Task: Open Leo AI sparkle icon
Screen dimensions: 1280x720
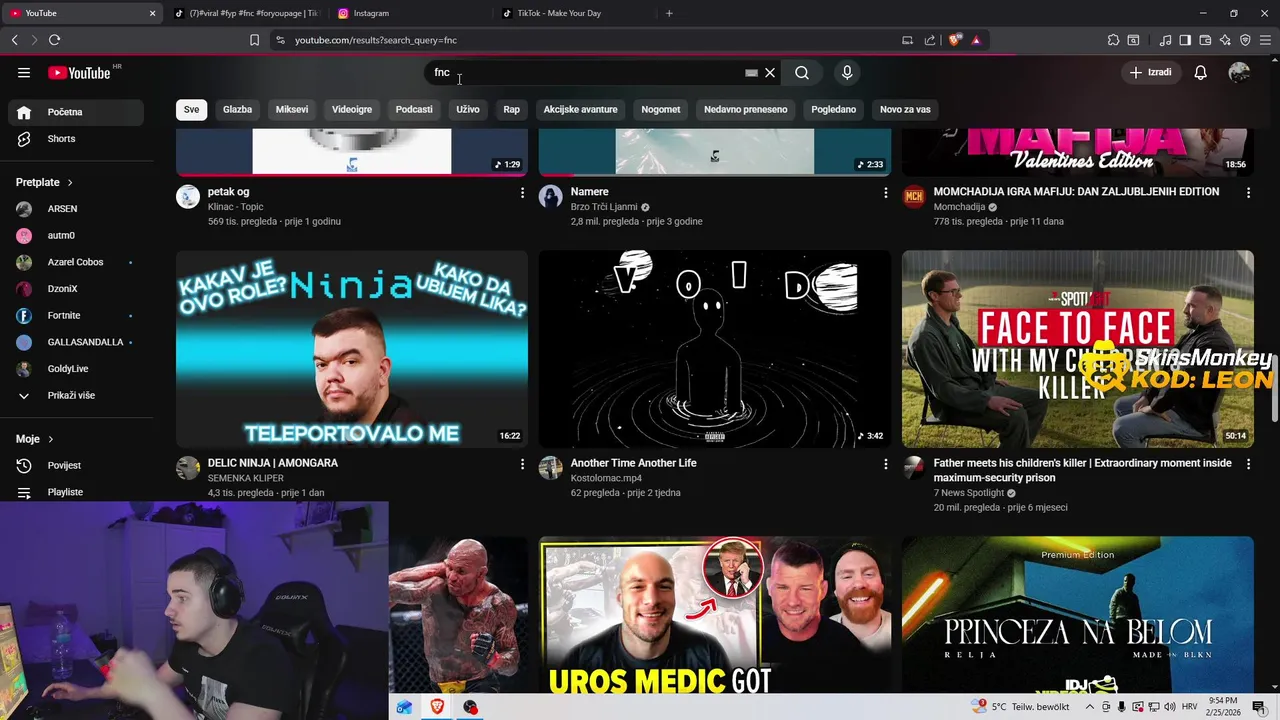Action: [x=1225, y=40]
